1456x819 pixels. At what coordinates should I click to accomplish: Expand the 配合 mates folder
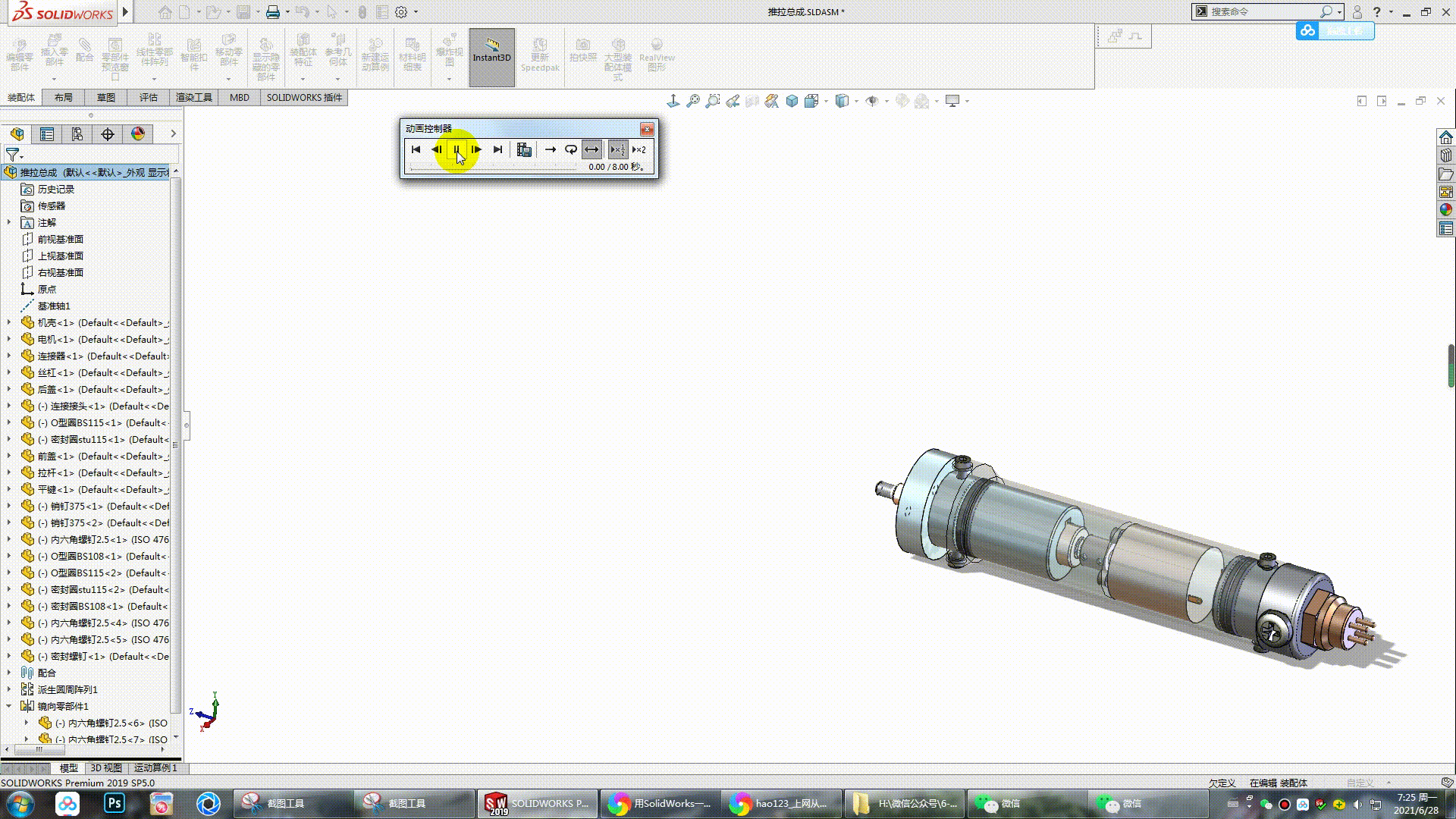click(x=9, y=673)
